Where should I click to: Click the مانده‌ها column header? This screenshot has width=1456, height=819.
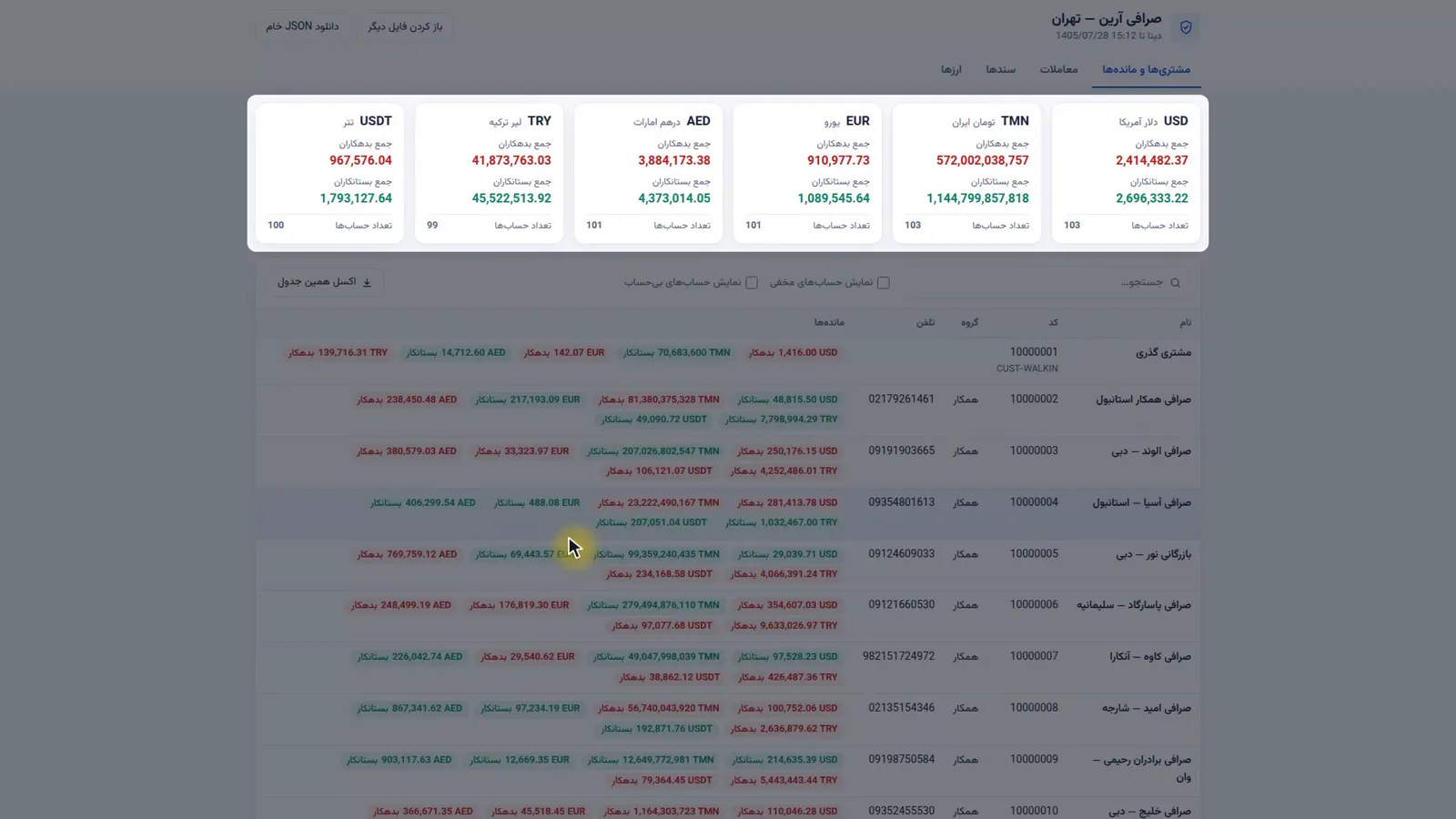tap(829, 322)
